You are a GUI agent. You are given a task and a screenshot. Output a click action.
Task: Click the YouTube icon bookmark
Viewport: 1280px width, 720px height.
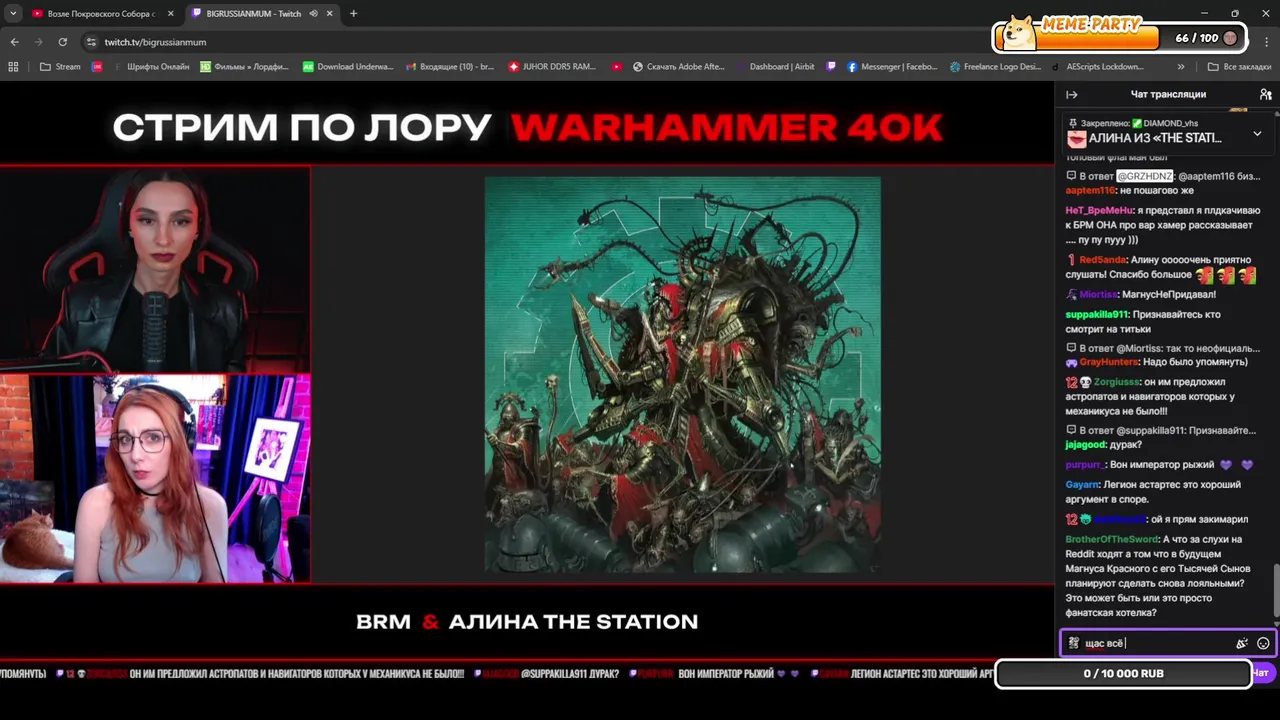[616, 67]
